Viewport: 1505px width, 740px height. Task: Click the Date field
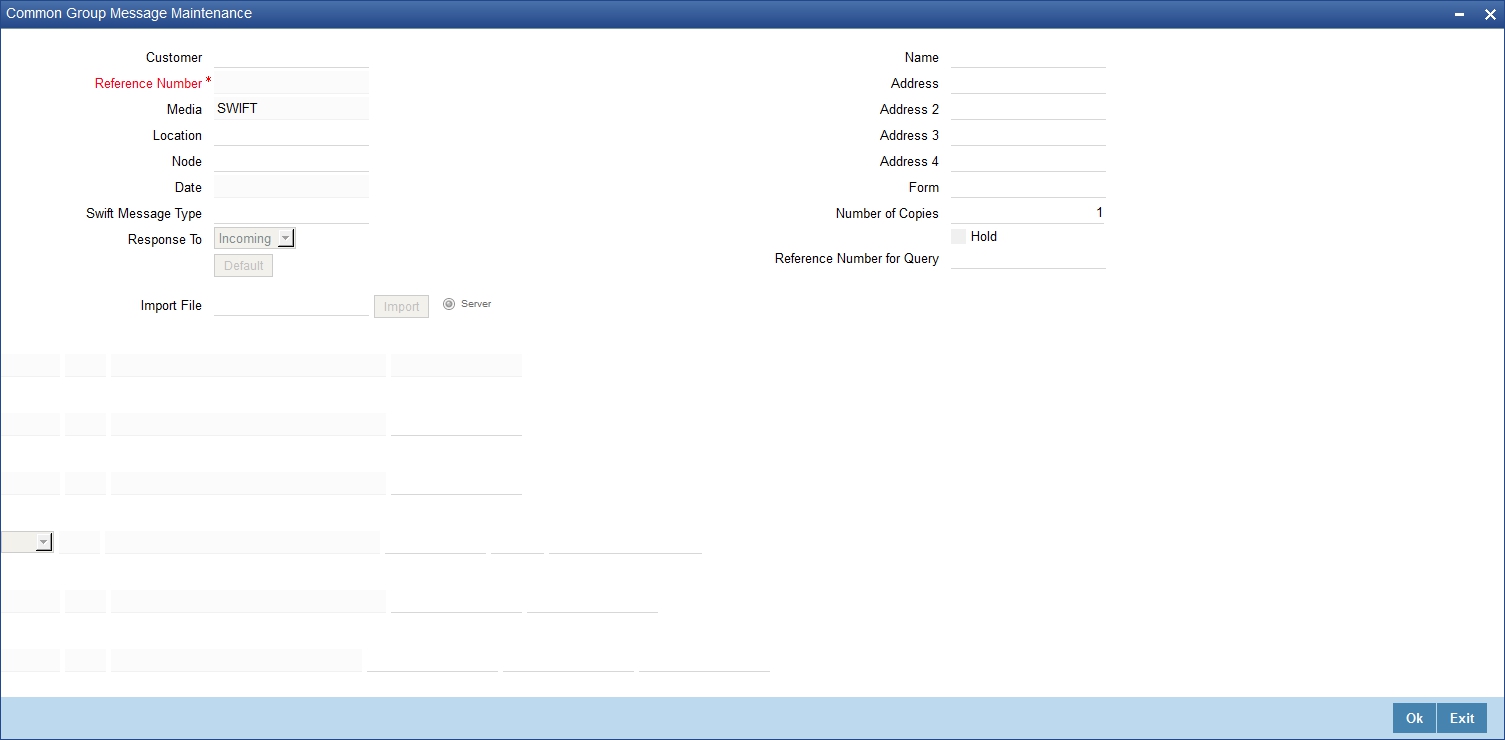point(291,187)
